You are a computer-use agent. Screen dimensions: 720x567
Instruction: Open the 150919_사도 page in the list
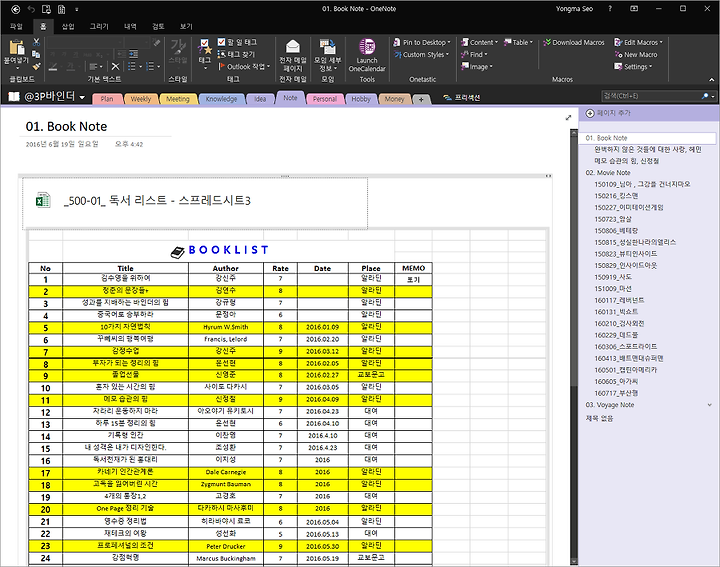coord(613,277)
